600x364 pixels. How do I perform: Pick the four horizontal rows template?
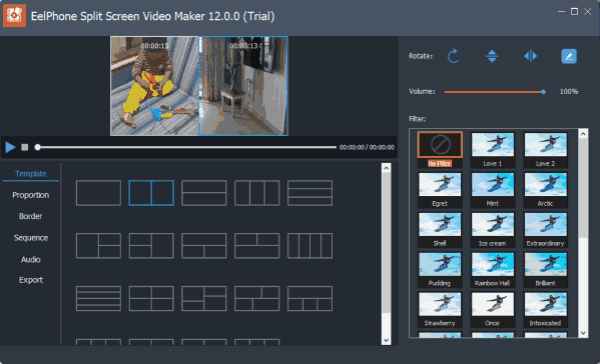point(98,298)
